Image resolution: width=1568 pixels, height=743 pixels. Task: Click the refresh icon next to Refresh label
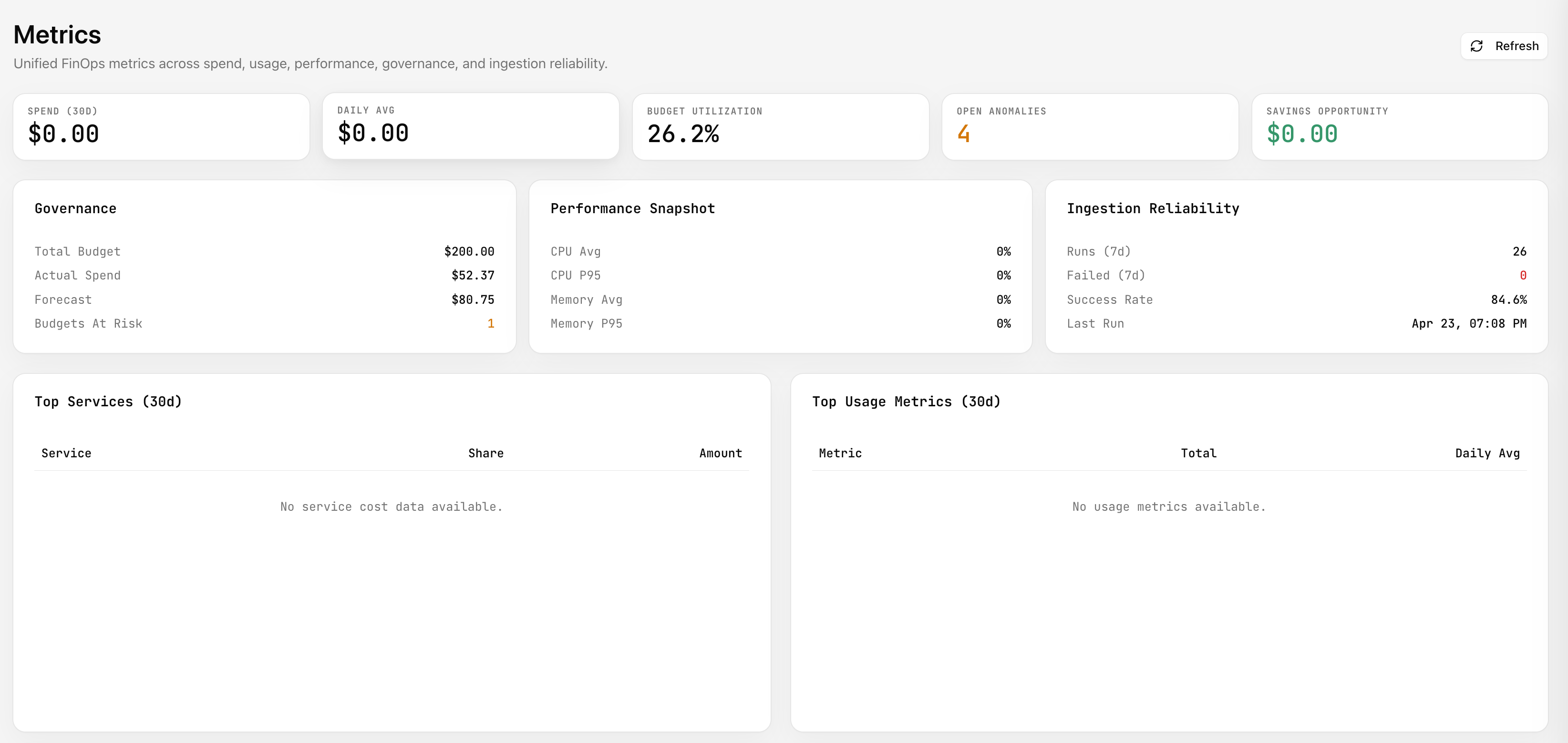[1477, 46]
